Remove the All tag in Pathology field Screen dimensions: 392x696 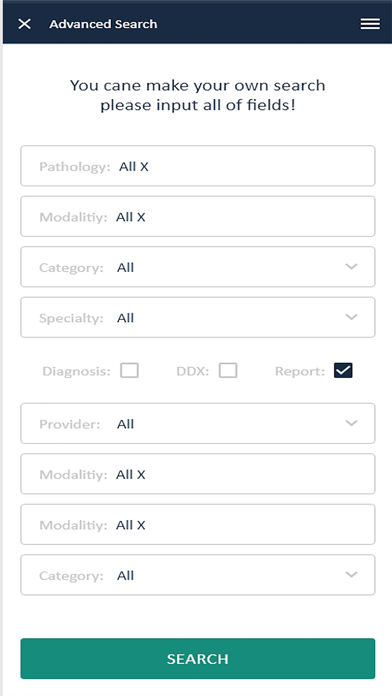tap(144, 167)
